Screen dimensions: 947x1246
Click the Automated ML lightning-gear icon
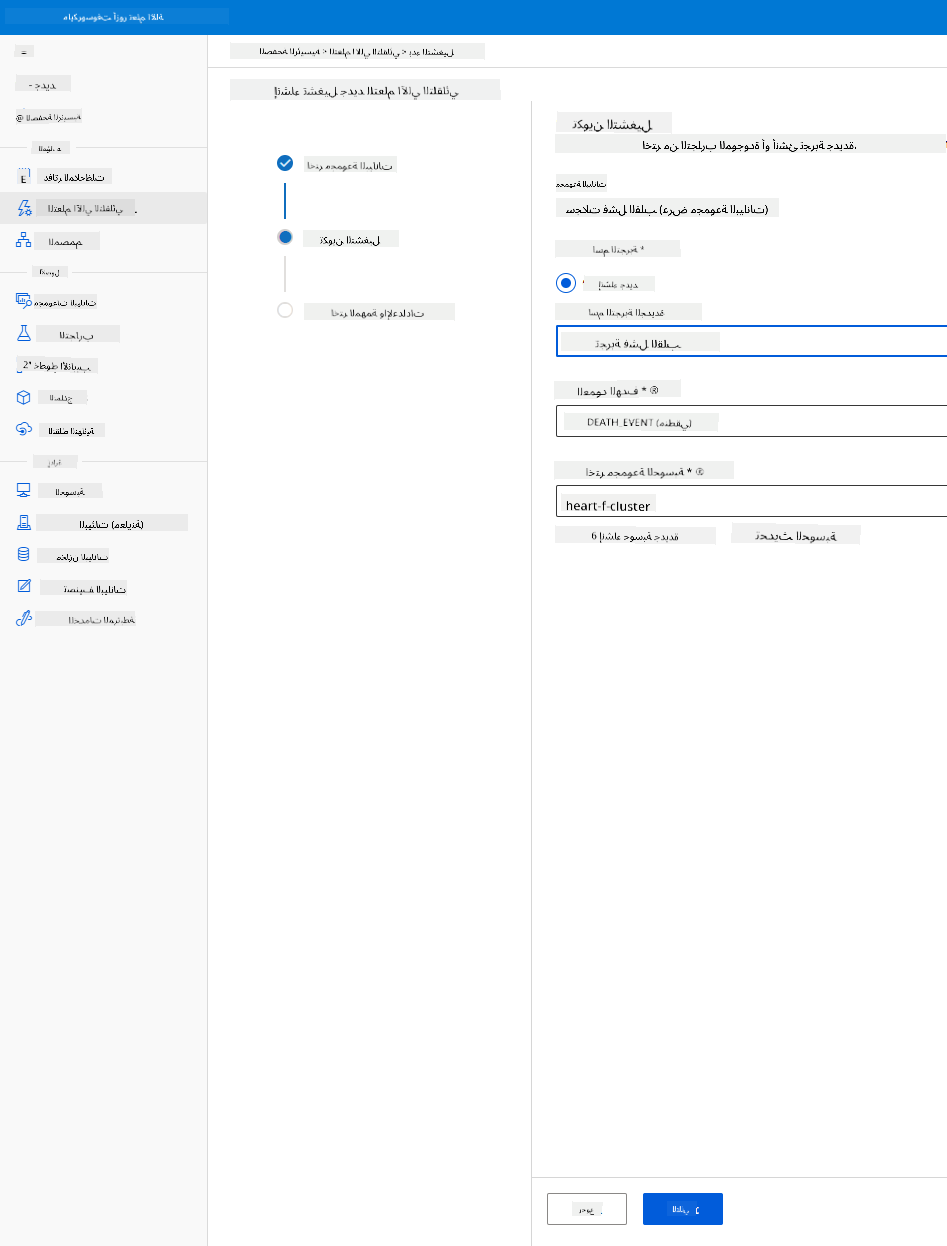pyautogui.click(x=25, y=208)
